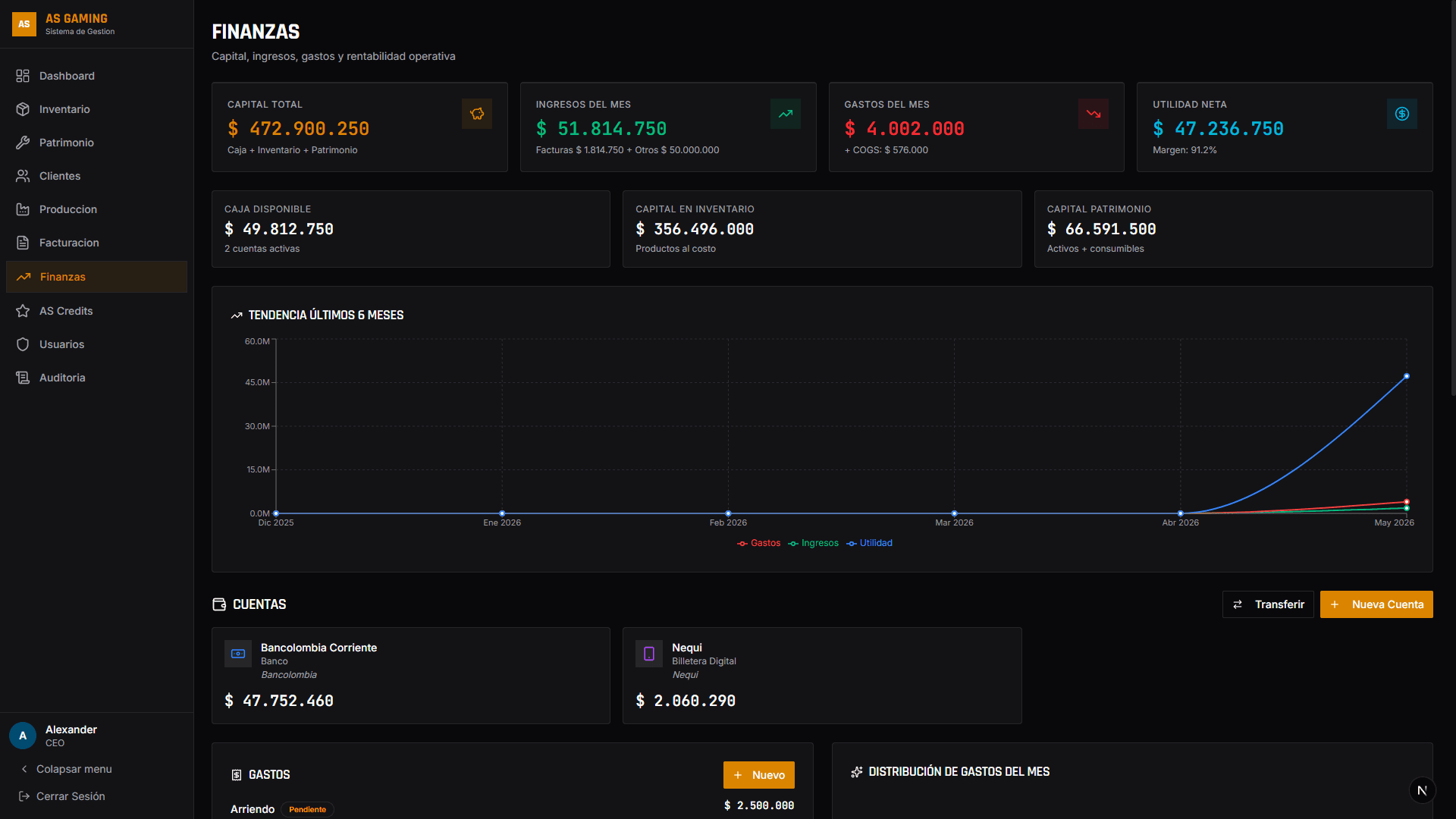The width and height of the screenshot is (1456, 819).
Task: Click the Bancolombia Corriente bank icon
Action: 238,654
